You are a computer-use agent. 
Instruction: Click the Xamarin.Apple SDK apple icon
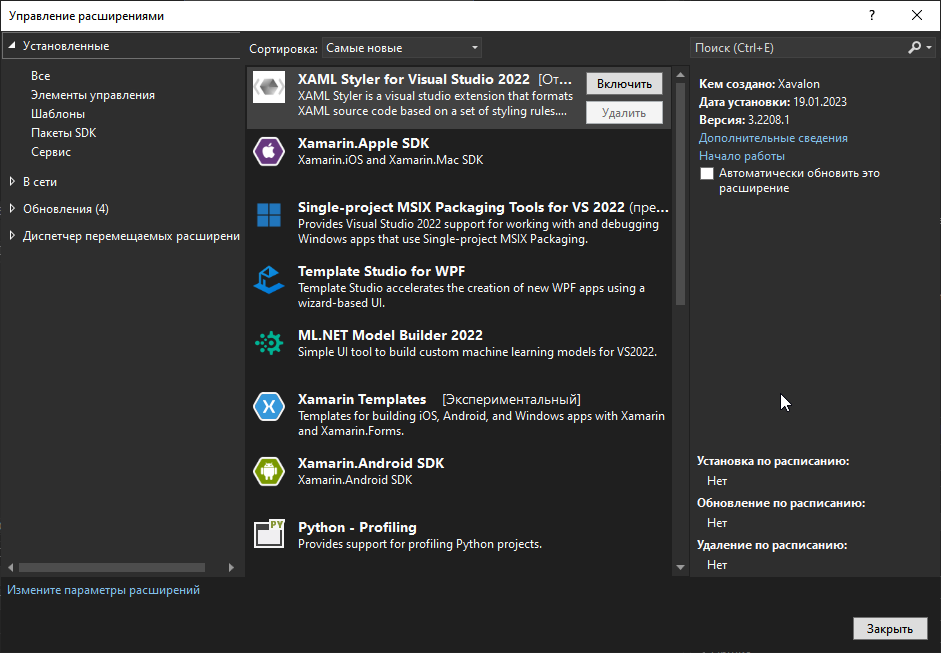click(268, 151)
